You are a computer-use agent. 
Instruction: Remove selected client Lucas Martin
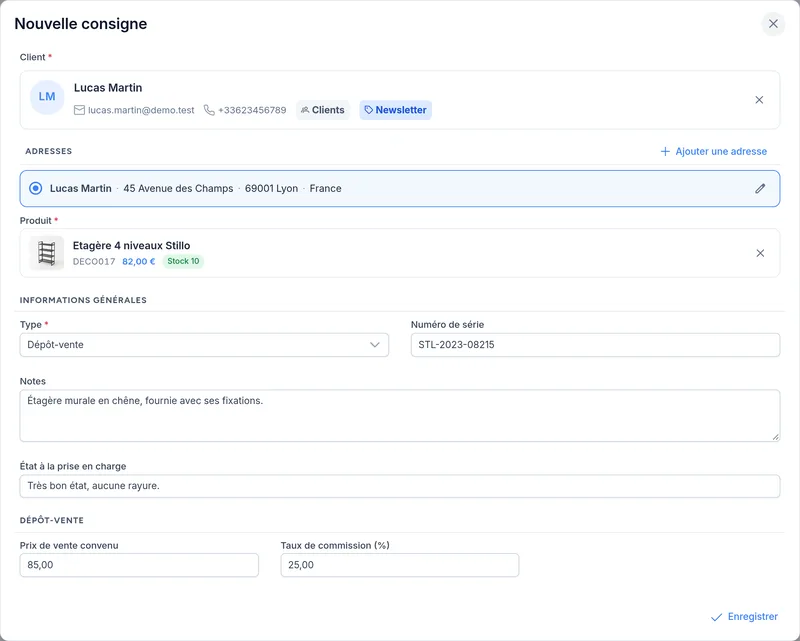[759, 100]
